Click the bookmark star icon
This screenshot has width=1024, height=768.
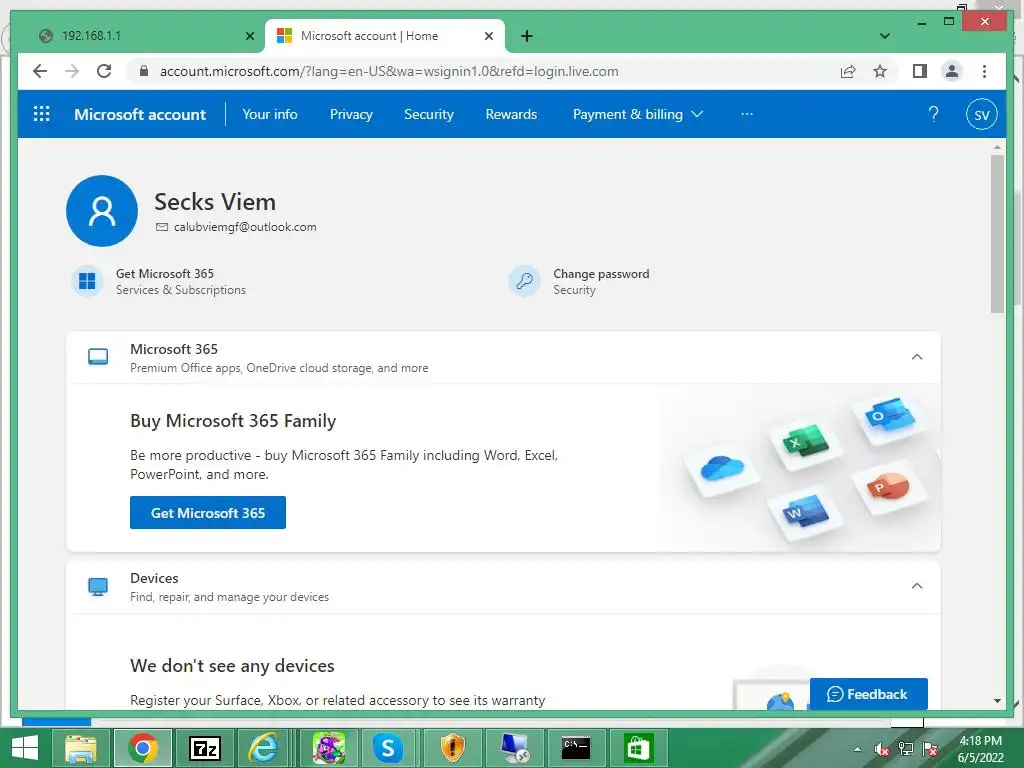(880, 71)
